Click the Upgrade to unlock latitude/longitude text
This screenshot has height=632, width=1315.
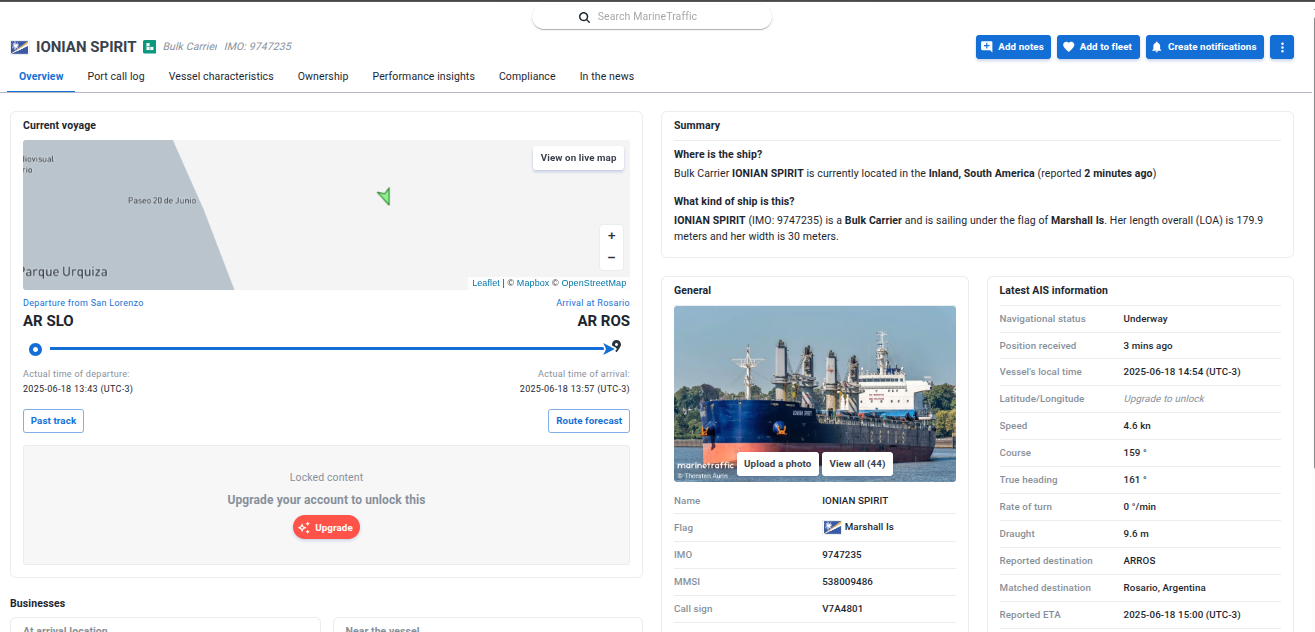1164,399
